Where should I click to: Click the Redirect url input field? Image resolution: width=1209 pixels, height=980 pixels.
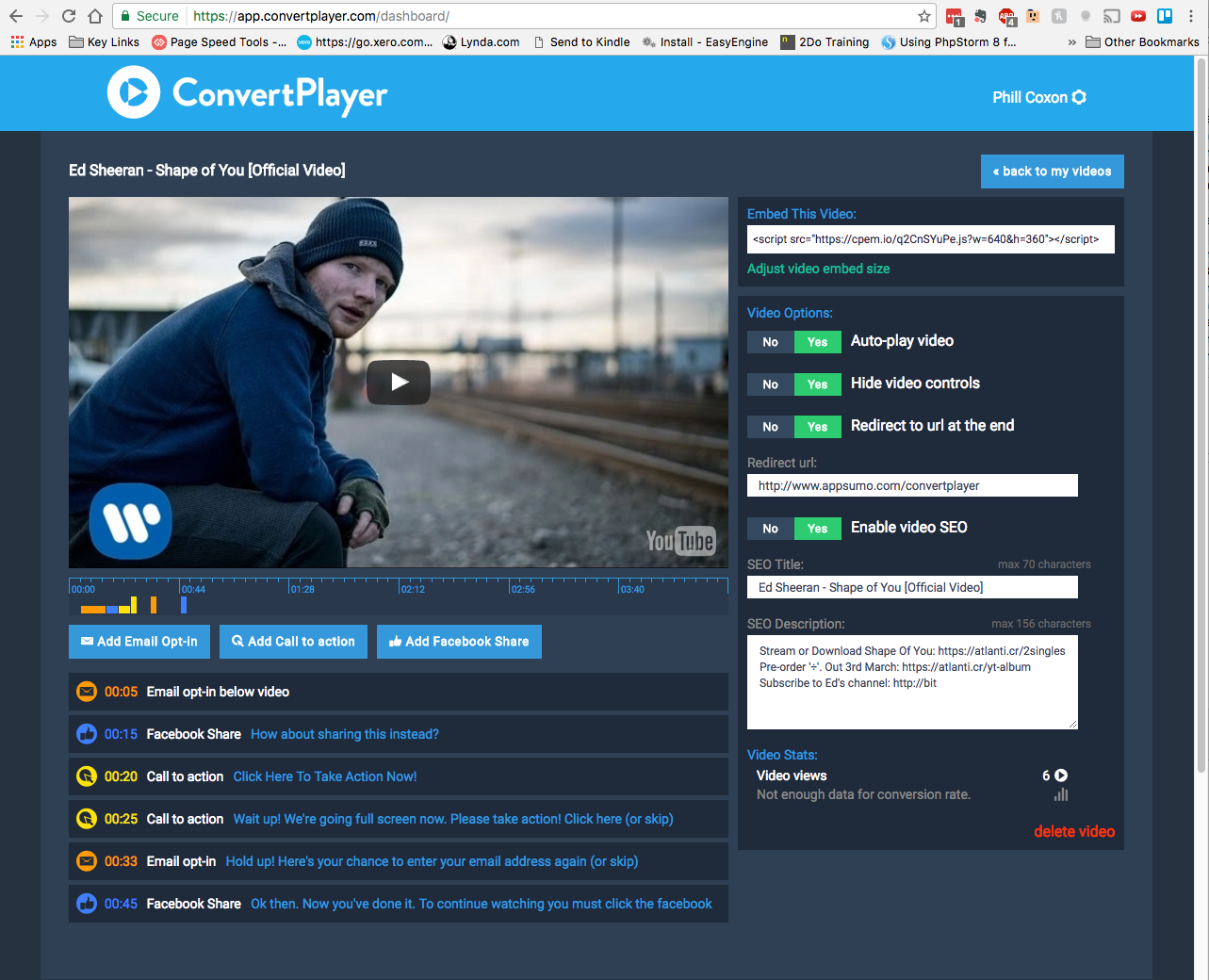pyautogui.click(x=911, y=485)
